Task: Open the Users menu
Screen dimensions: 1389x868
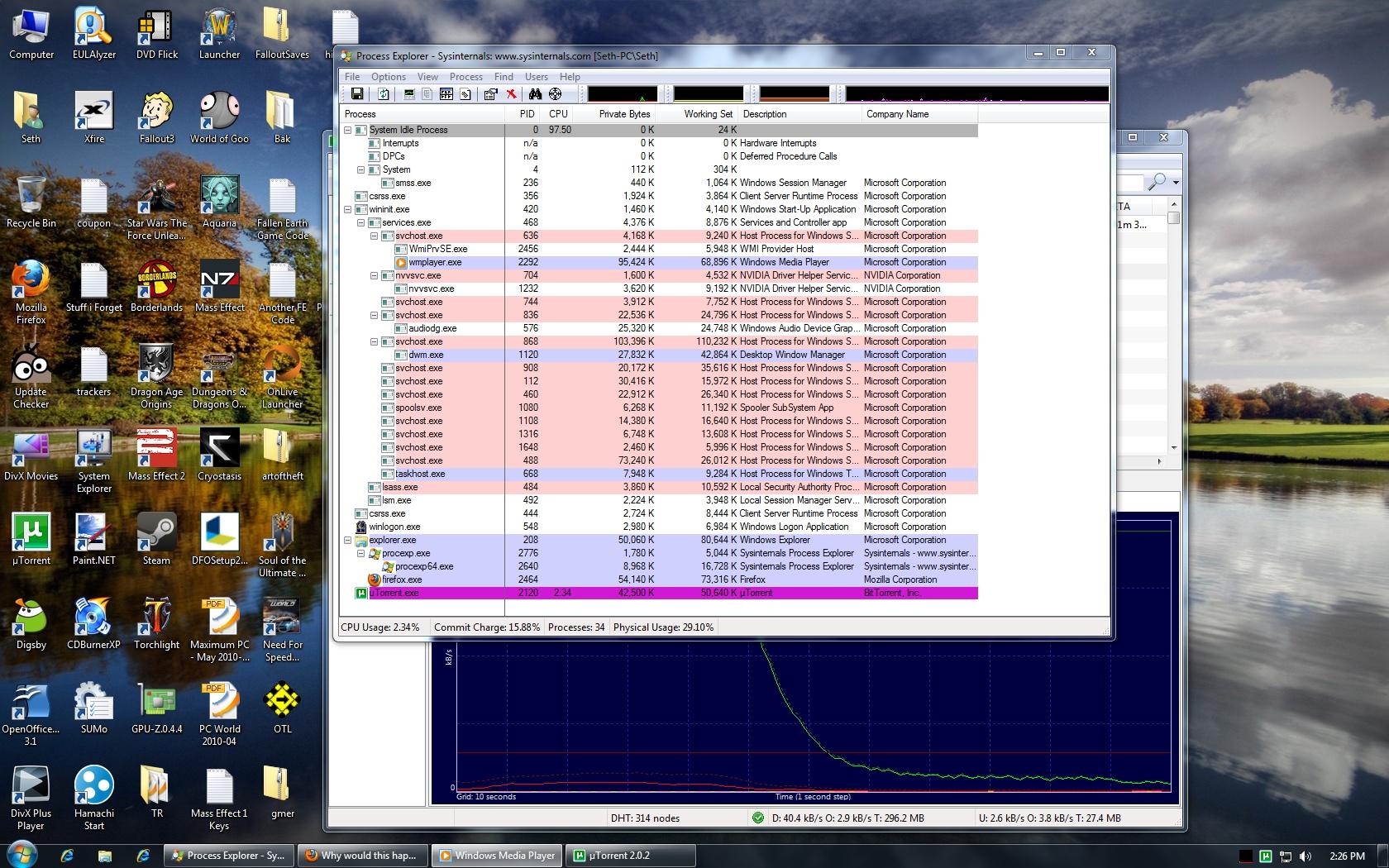Action: tap(537, 77)
